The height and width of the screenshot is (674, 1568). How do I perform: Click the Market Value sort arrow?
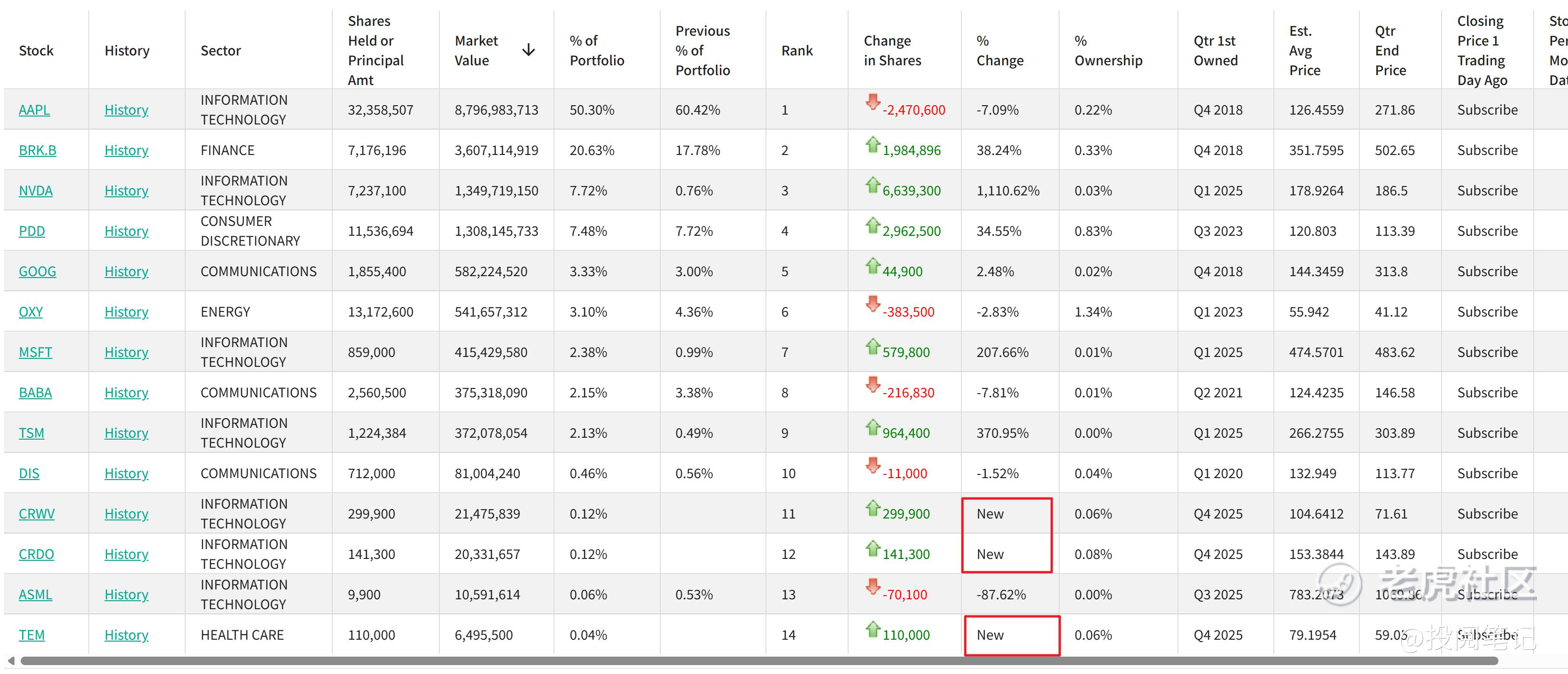pos(528,50)
